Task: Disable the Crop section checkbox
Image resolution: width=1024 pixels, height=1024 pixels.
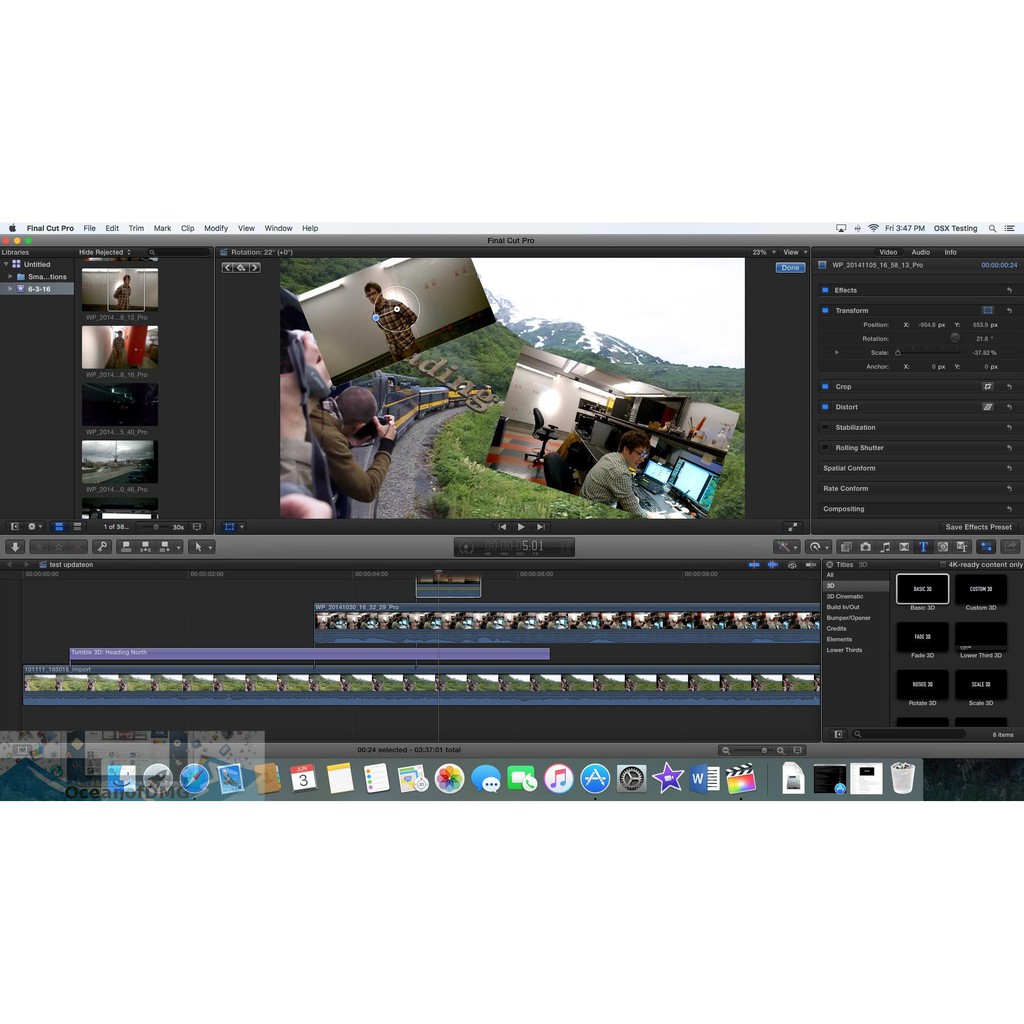Action: [x=825, y=387]
